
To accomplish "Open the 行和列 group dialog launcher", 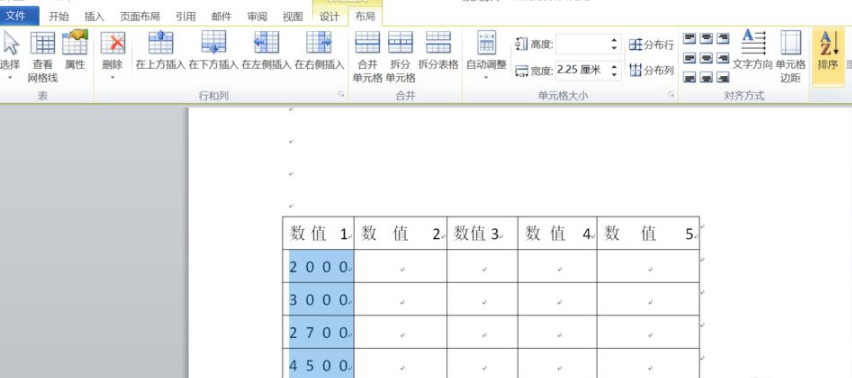I will click(341, 94).
